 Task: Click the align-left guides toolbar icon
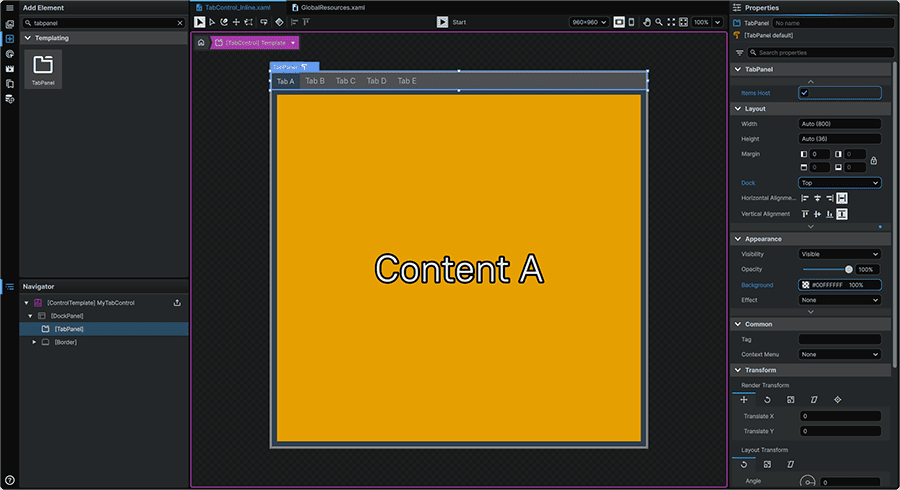[x=294, y=22]
